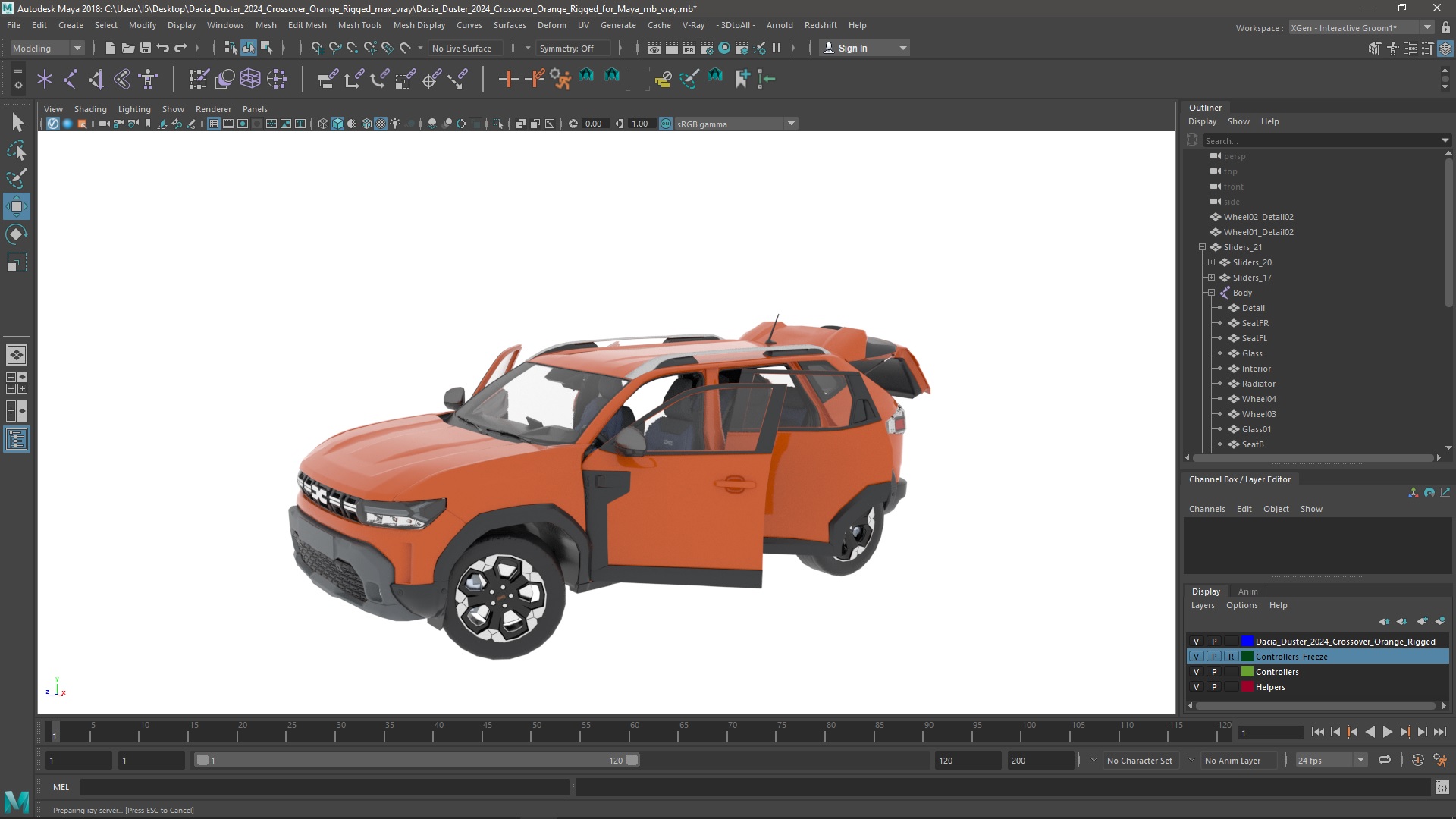Redo action via toolbar arrow
This screenshot has height=819, width=1456.
[180, 48]
